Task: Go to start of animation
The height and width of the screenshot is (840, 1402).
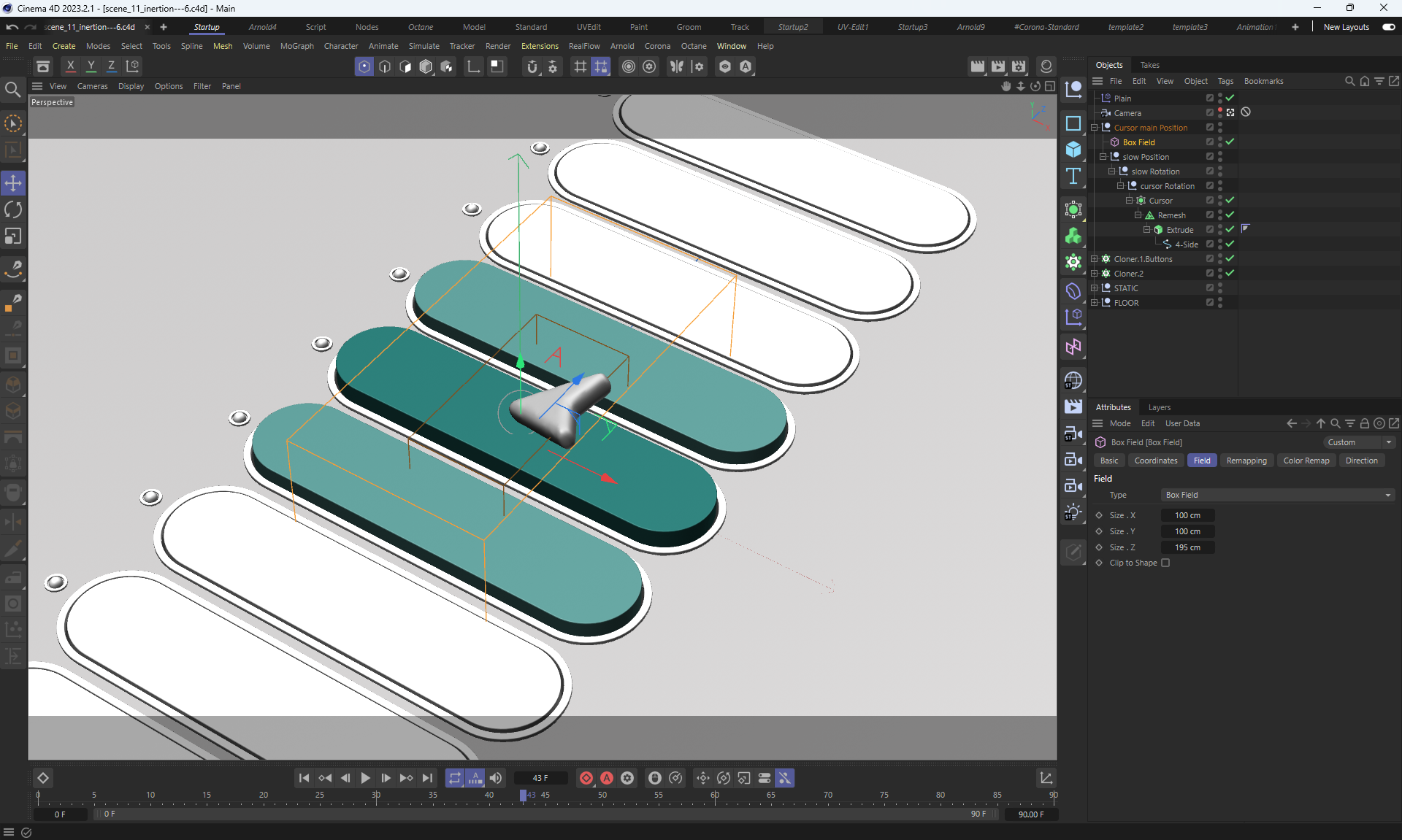Action: click(304, 778)
